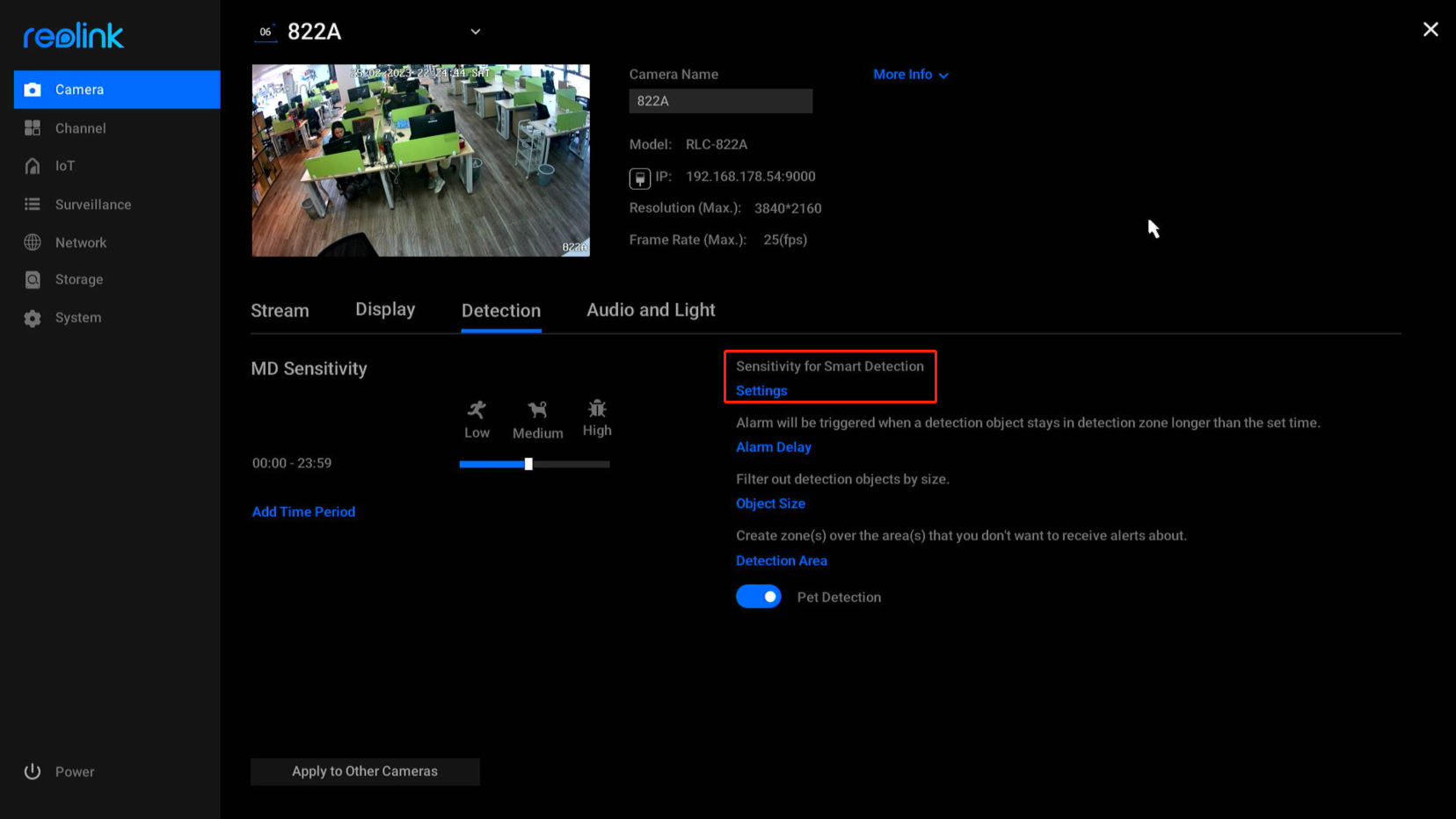
Task: Close the camera settings panel
Action: [1431, 30]
